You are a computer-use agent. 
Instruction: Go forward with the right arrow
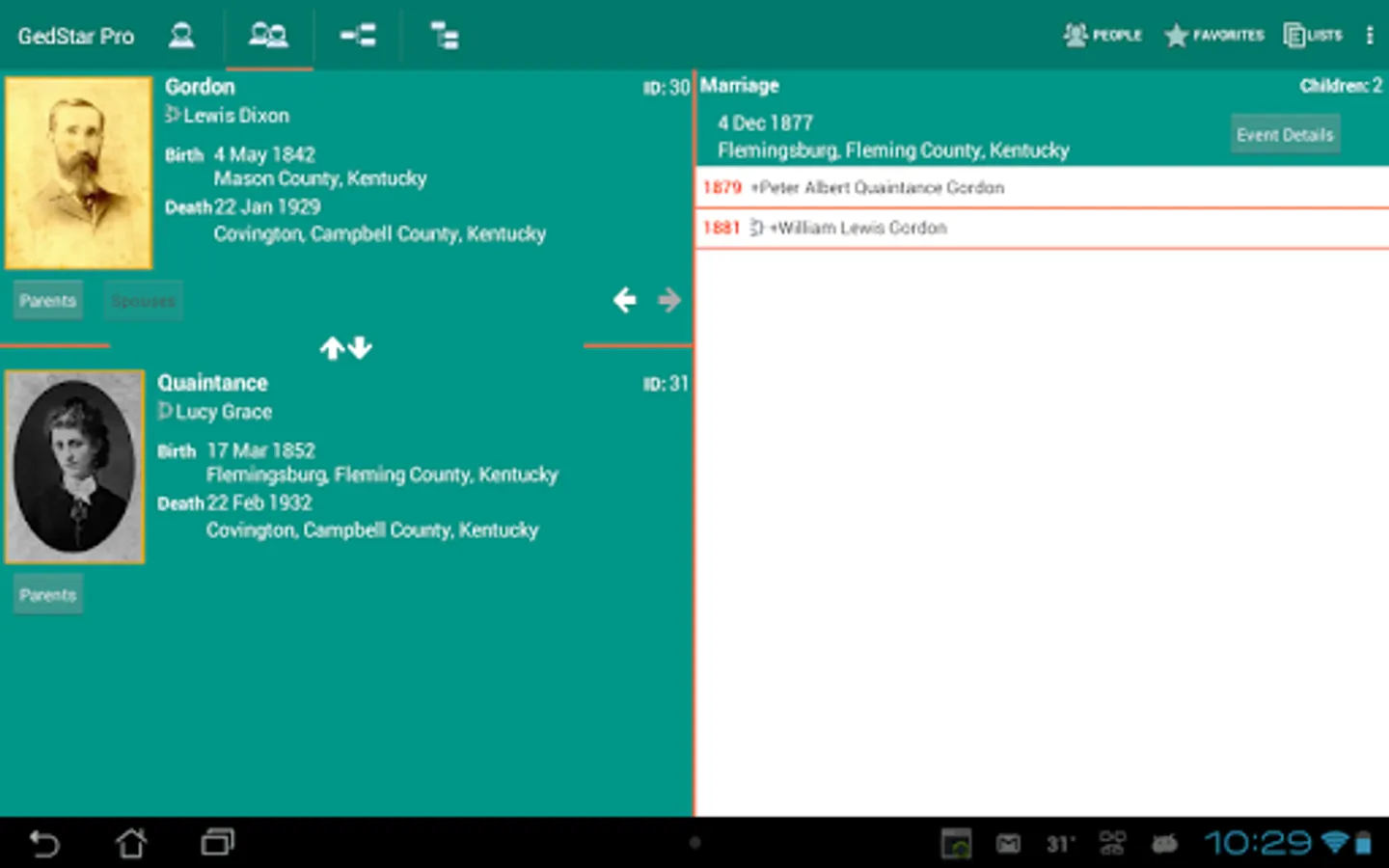click(x=669, y=300)
